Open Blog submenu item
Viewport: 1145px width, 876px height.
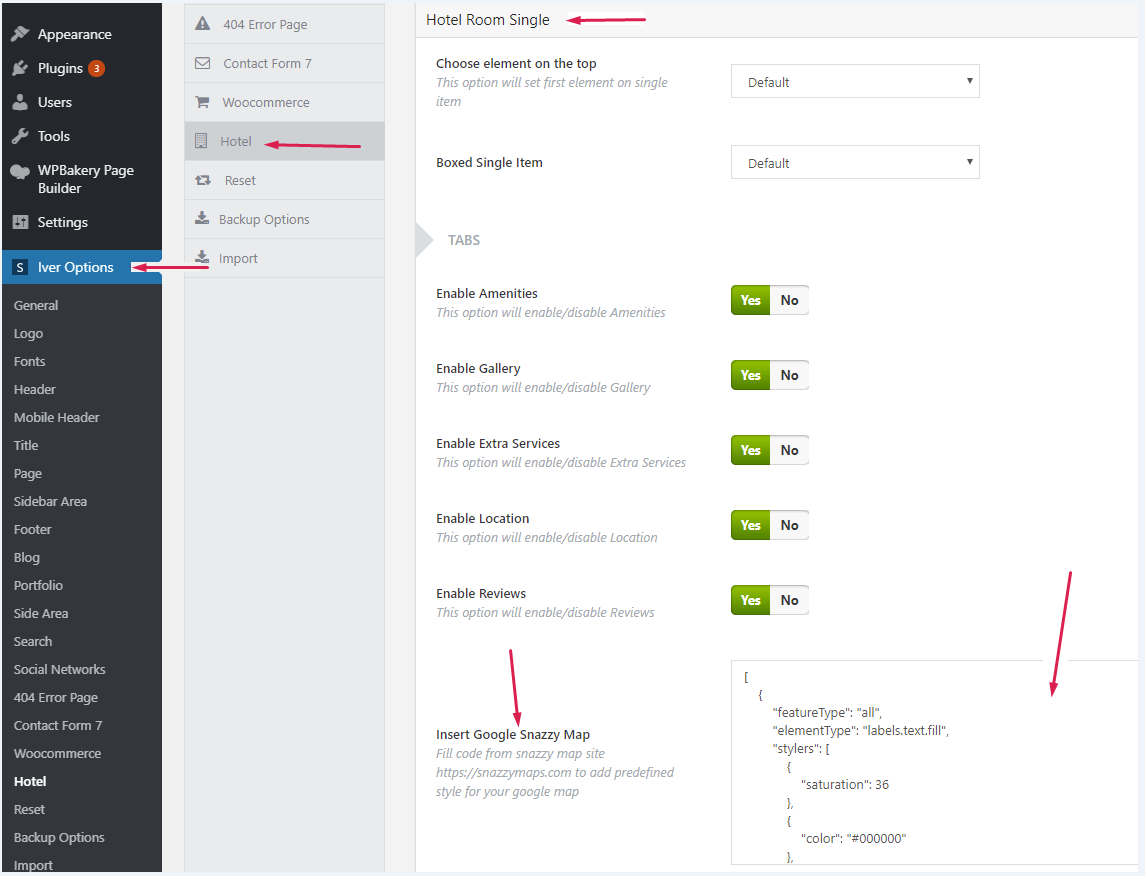[26, 557]
